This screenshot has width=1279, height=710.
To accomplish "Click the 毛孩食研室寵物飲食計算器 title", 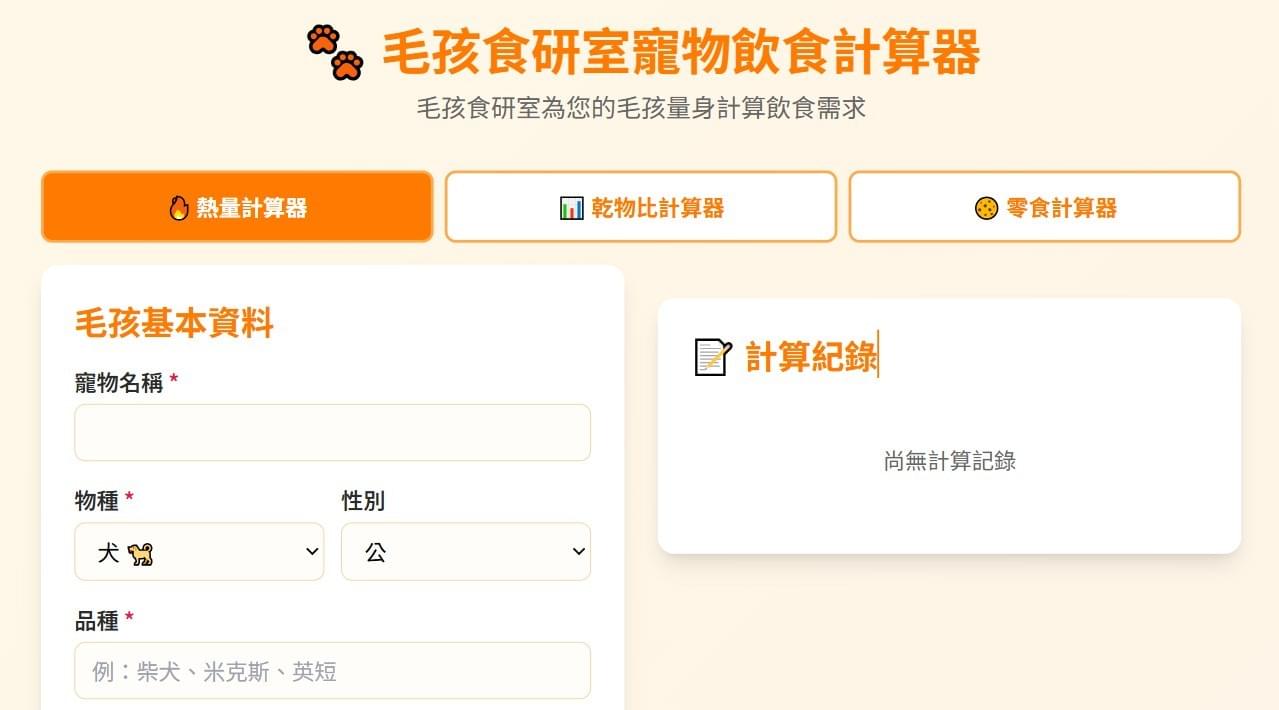I will click(x=681, y=53).
